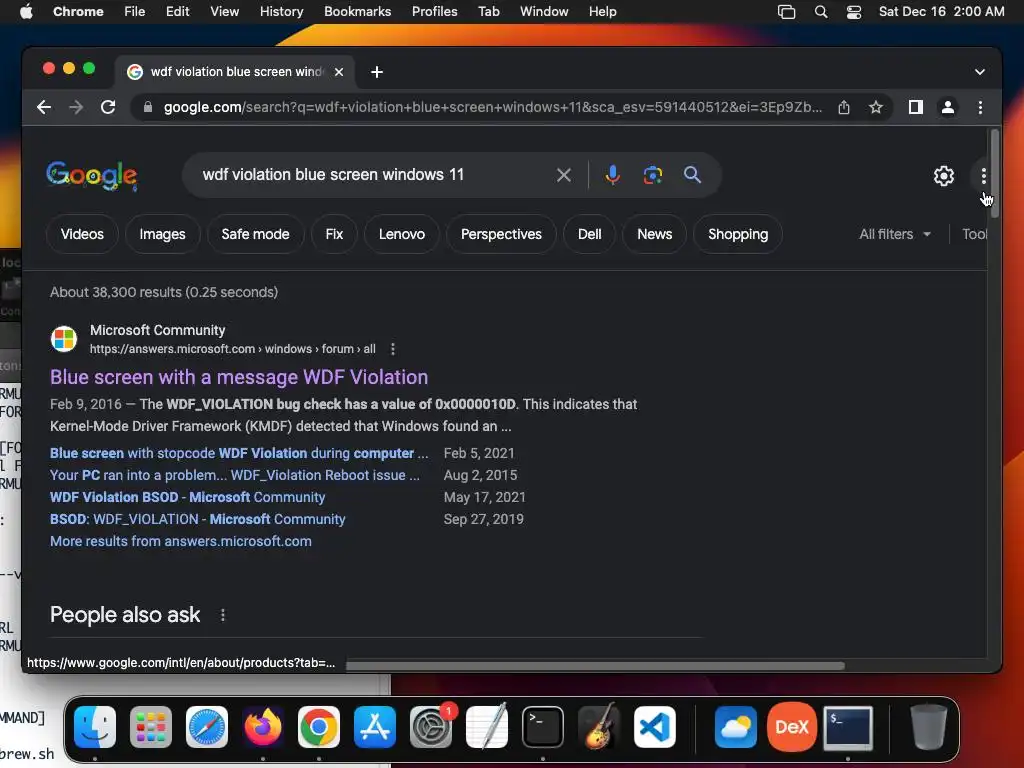
Task: Open Chrome side panel
Action: (x=916, y=107)
